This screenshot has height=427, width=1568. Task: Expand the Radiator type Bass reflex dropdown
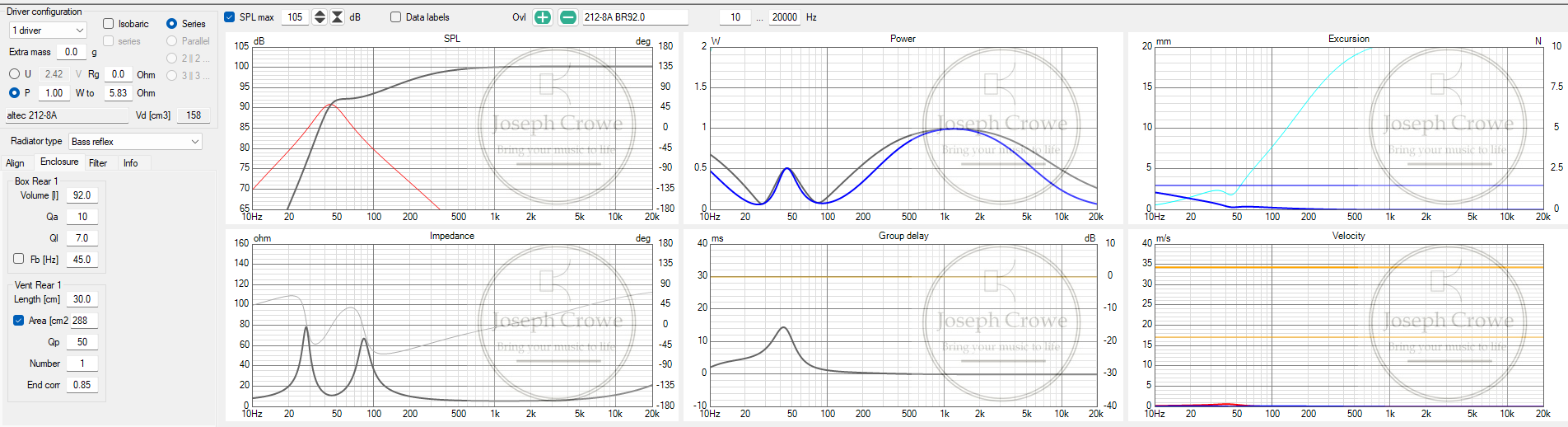coord(135,142)
